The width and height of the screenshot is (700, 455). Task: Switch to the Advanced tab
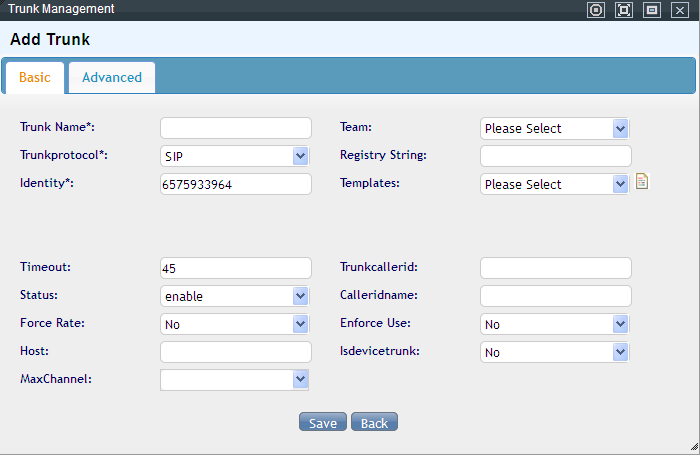[x=112, y=77]
